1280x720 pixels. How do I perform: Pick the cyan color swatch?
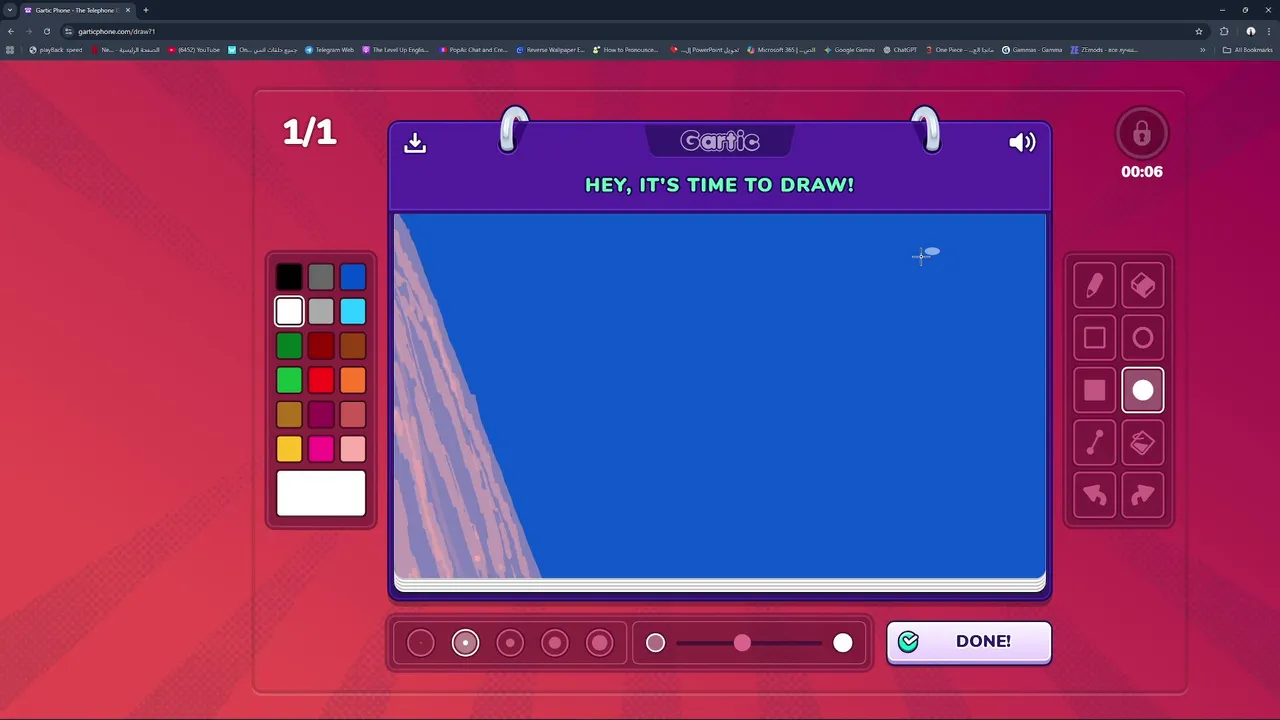pyautogui.click(x=353, y=312)
